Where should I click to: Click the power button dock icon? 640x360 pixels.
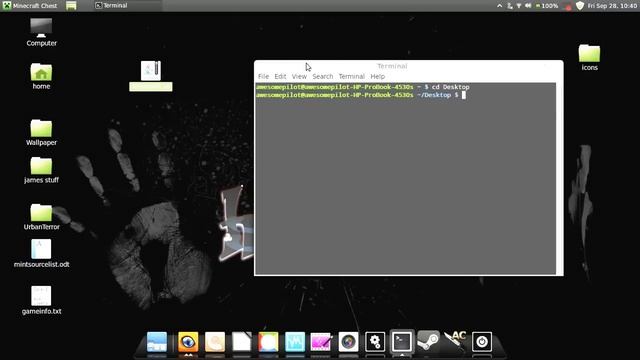tap(482, 342)
